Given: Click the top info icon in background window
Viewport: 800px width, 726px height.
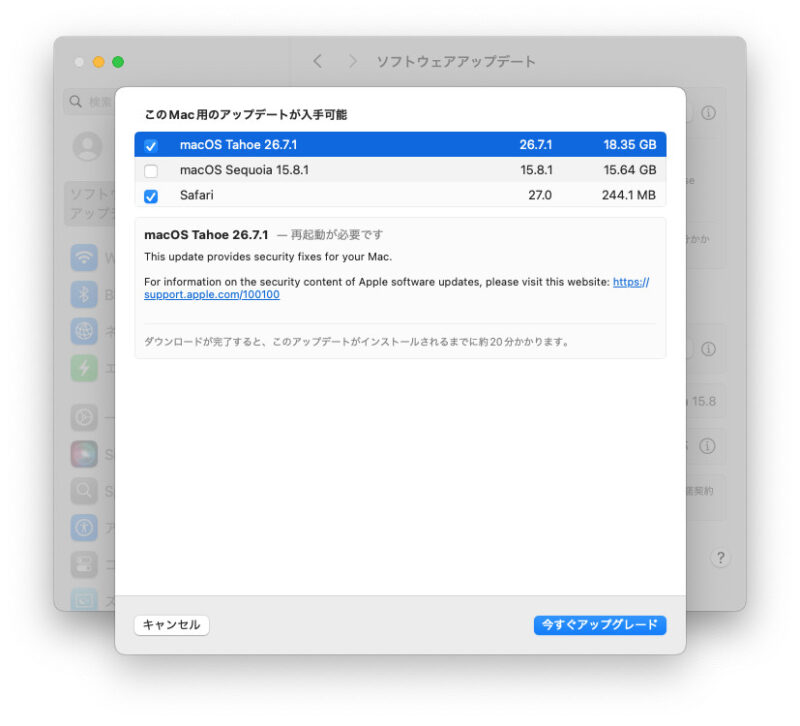Looking at the screenshot, I should click(x=708, y=113).
